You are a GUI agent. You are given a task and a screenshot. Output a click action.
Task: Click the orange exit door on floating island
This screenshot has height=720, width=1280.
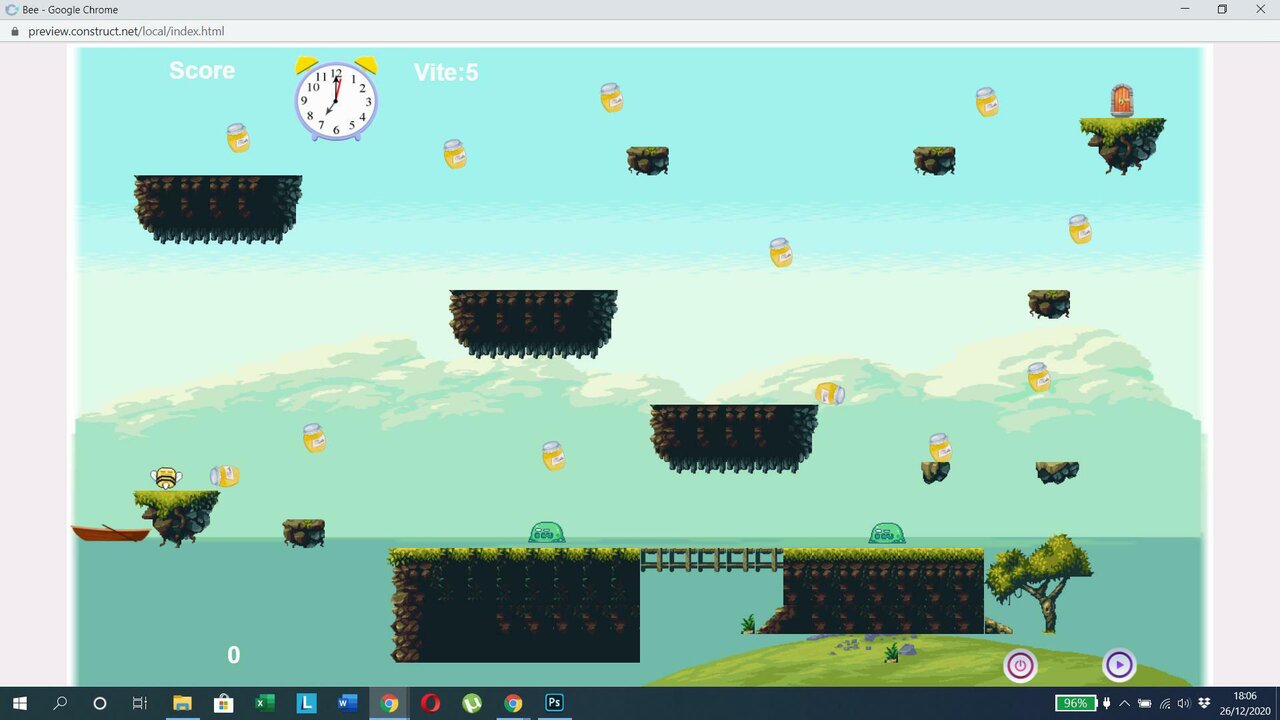[1122, 101]
